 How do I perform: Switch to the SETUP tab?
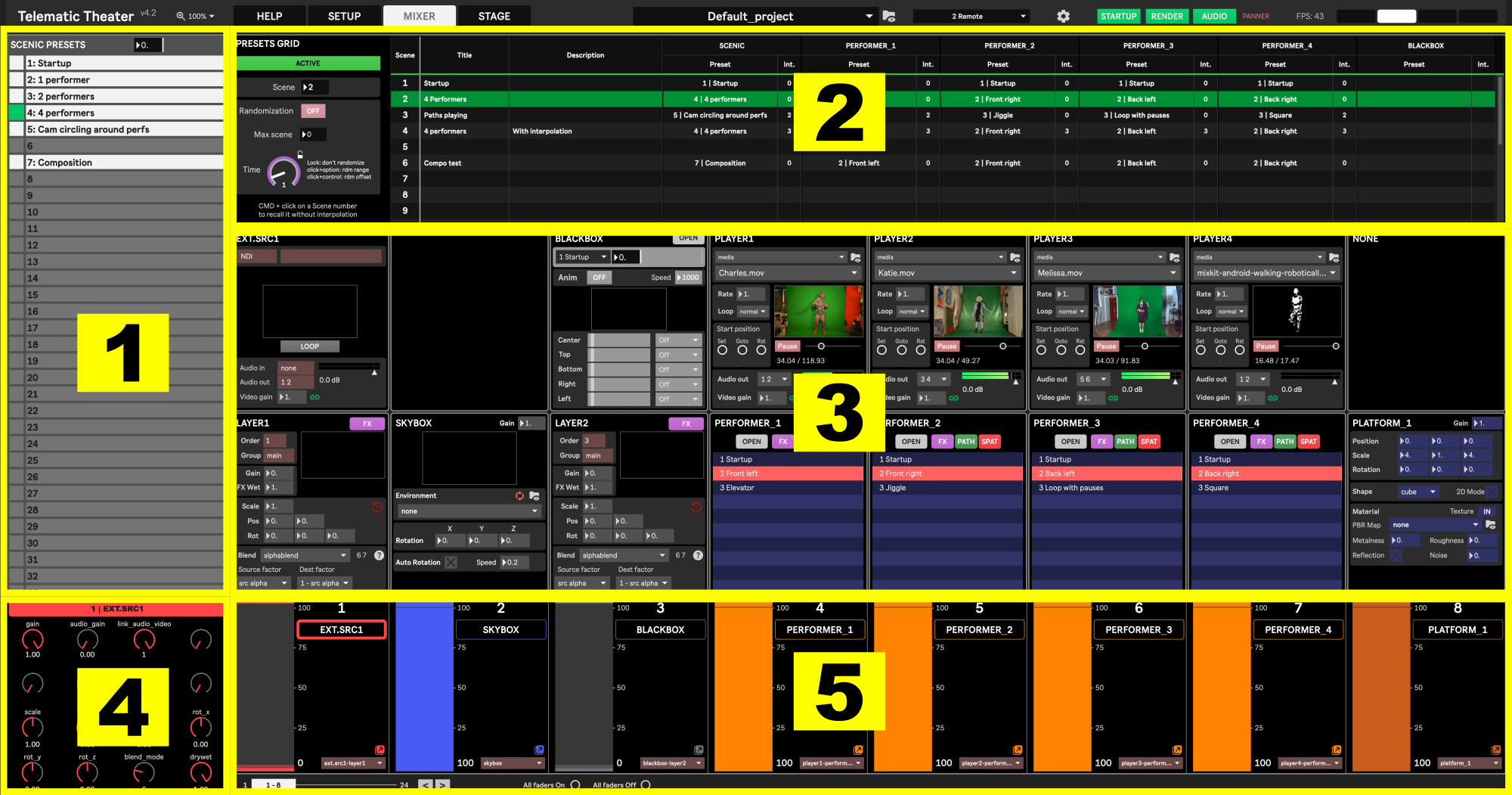click(x=344, y=16)
